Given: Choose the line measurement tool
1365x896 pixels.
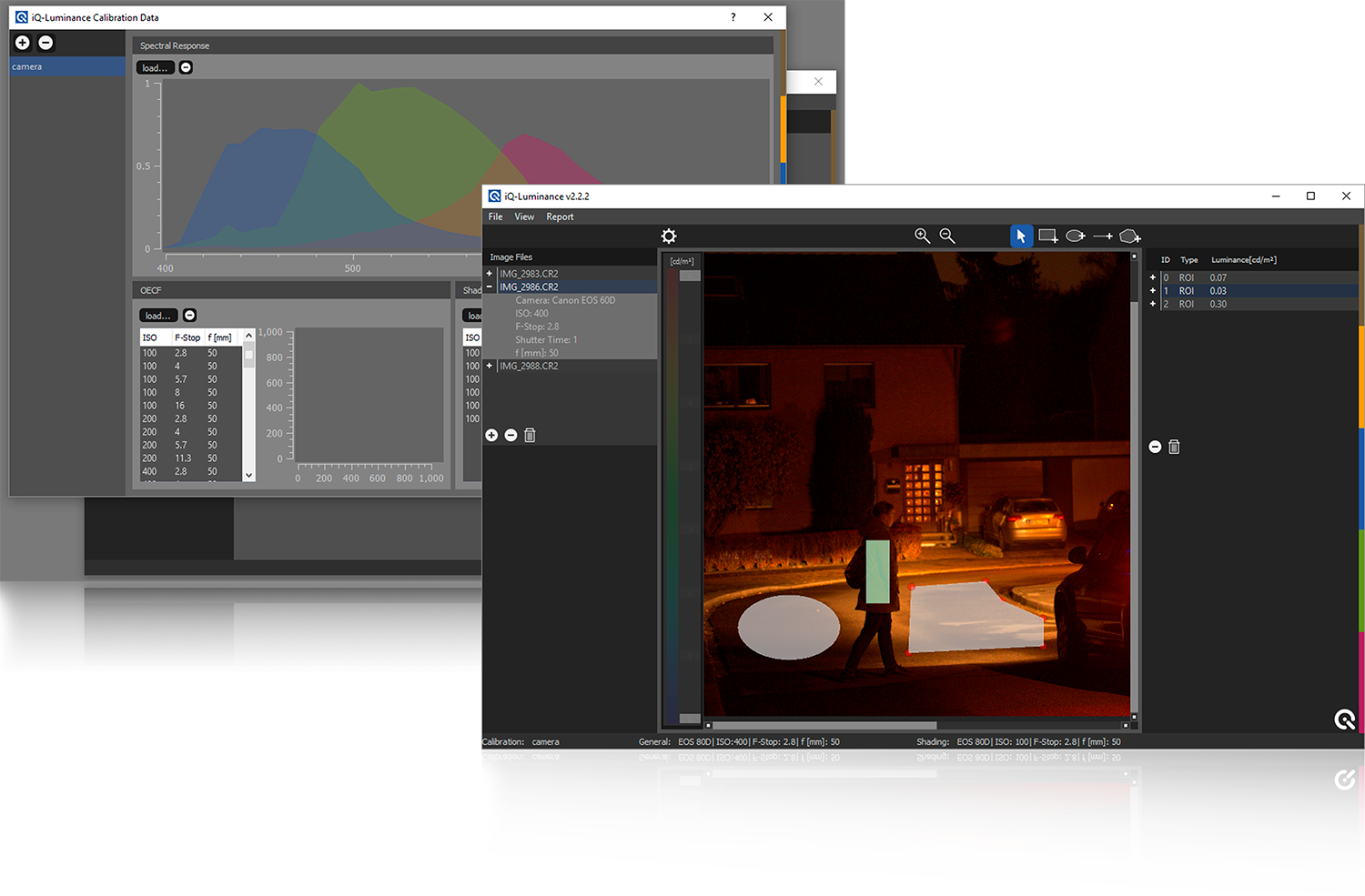Looking at the screenshot, I should click(1103, 236).
